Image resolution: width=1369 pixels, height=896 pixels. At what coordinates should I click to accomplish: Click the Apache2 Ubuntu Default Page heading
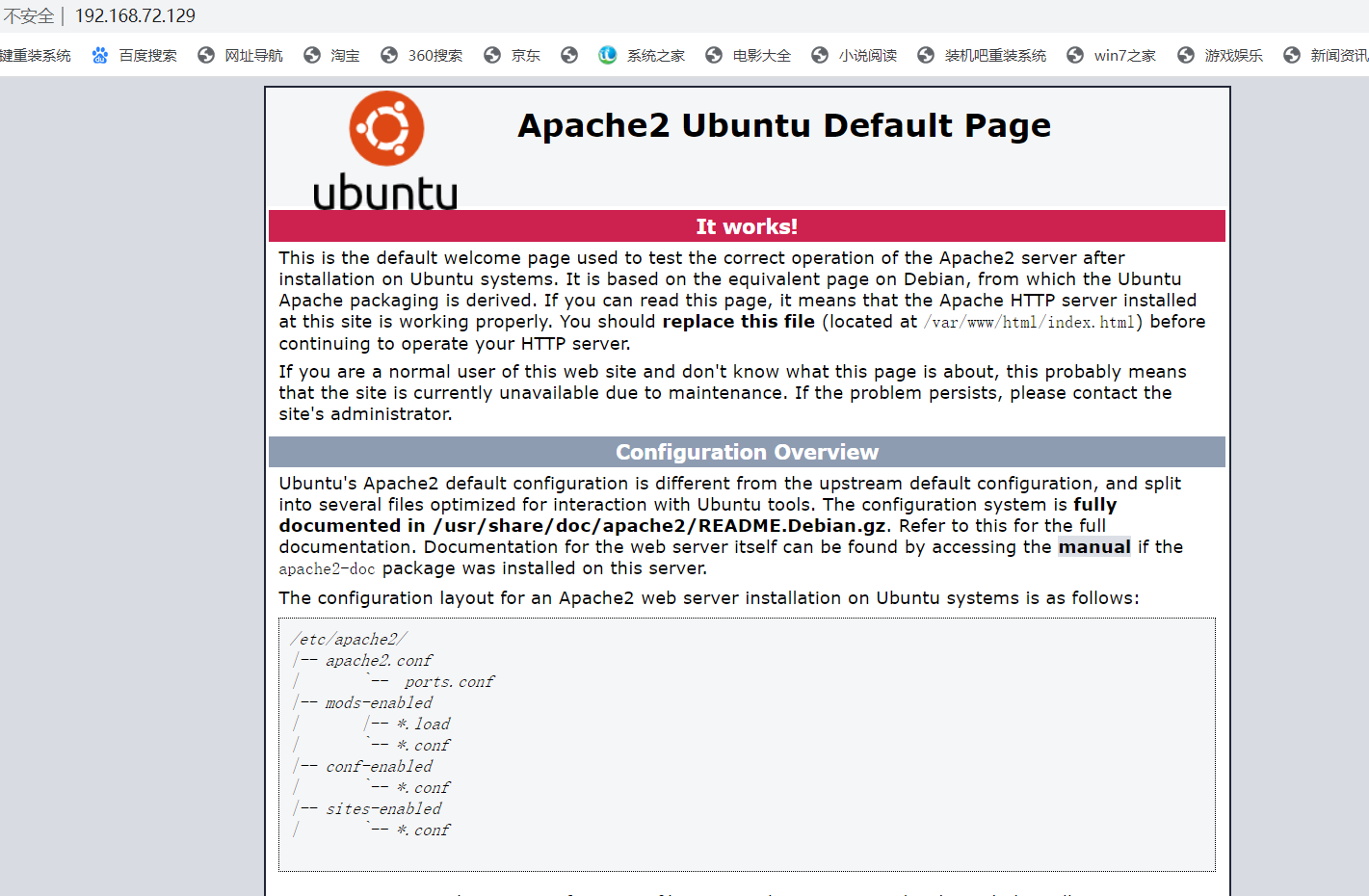pos(784,125)
